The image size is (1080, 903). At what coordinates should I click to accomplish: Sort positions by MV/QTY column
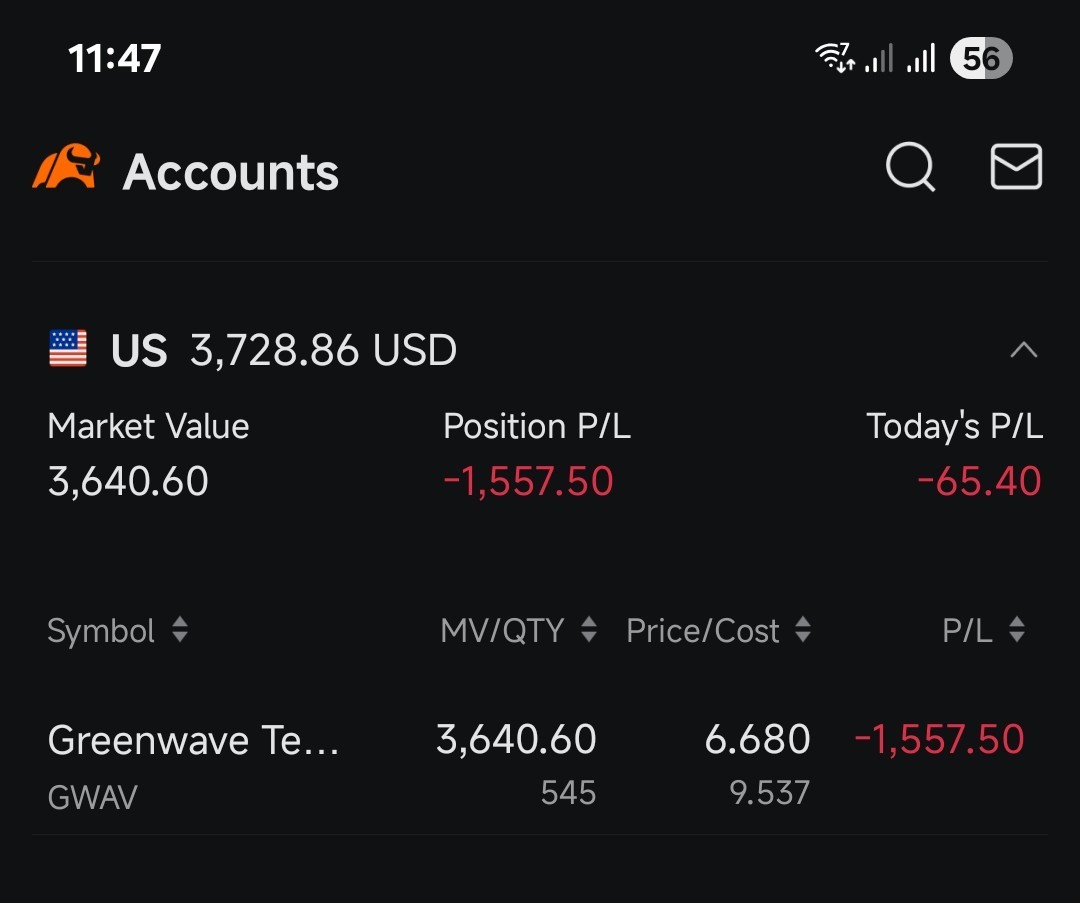(519, 630)
